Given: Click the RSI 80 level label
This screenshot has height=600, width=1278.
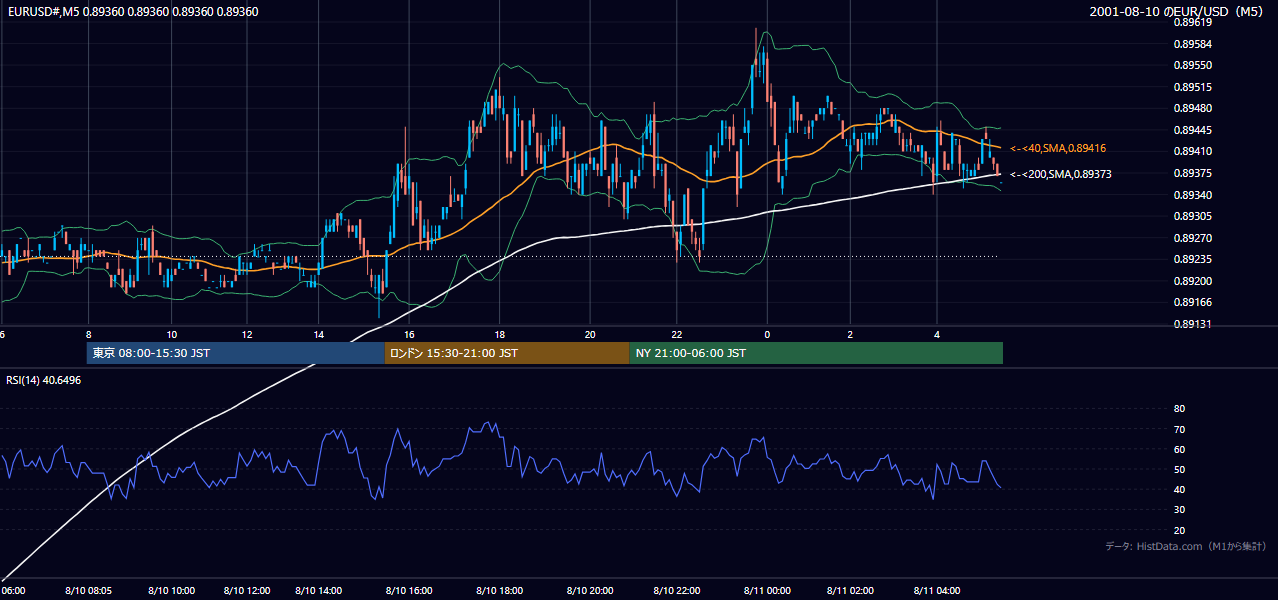Looking at the screenshot, I should (1179, 409).
